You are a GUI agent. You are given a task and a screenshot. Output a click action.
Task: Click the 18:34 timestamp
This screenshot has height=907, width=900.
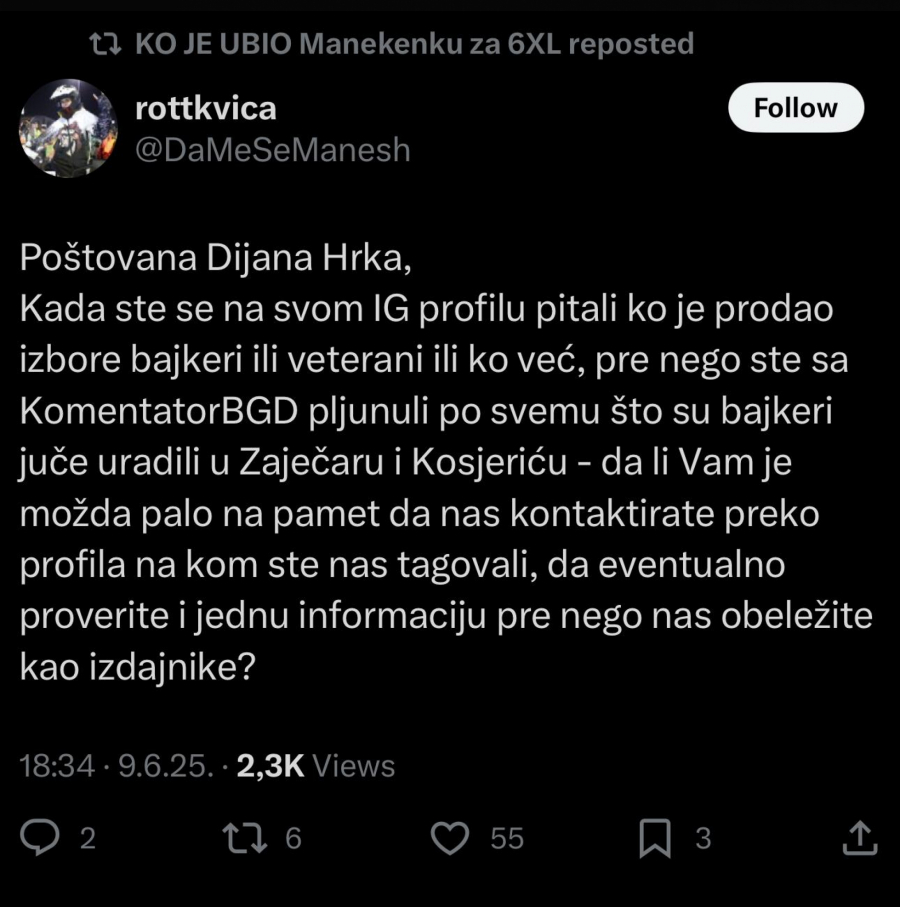click(x=57, y=766)
